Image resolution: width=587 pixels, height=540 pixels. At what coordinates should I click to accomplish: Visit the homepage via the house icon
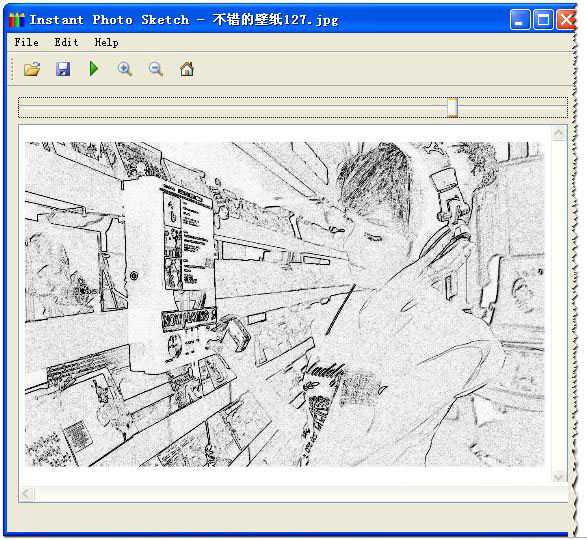(187, 69)
